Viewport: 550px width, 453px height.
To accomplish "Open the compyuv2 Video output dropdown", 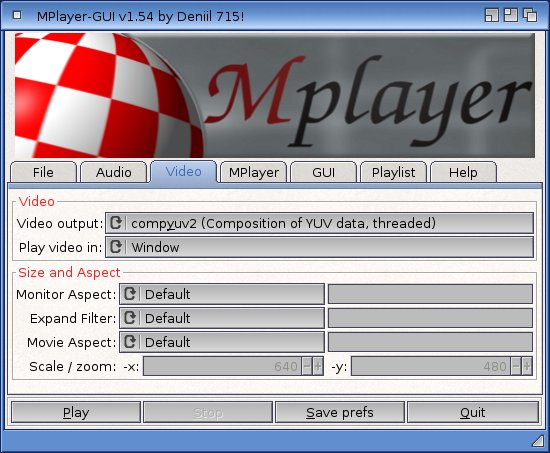I will pos(320,223).
